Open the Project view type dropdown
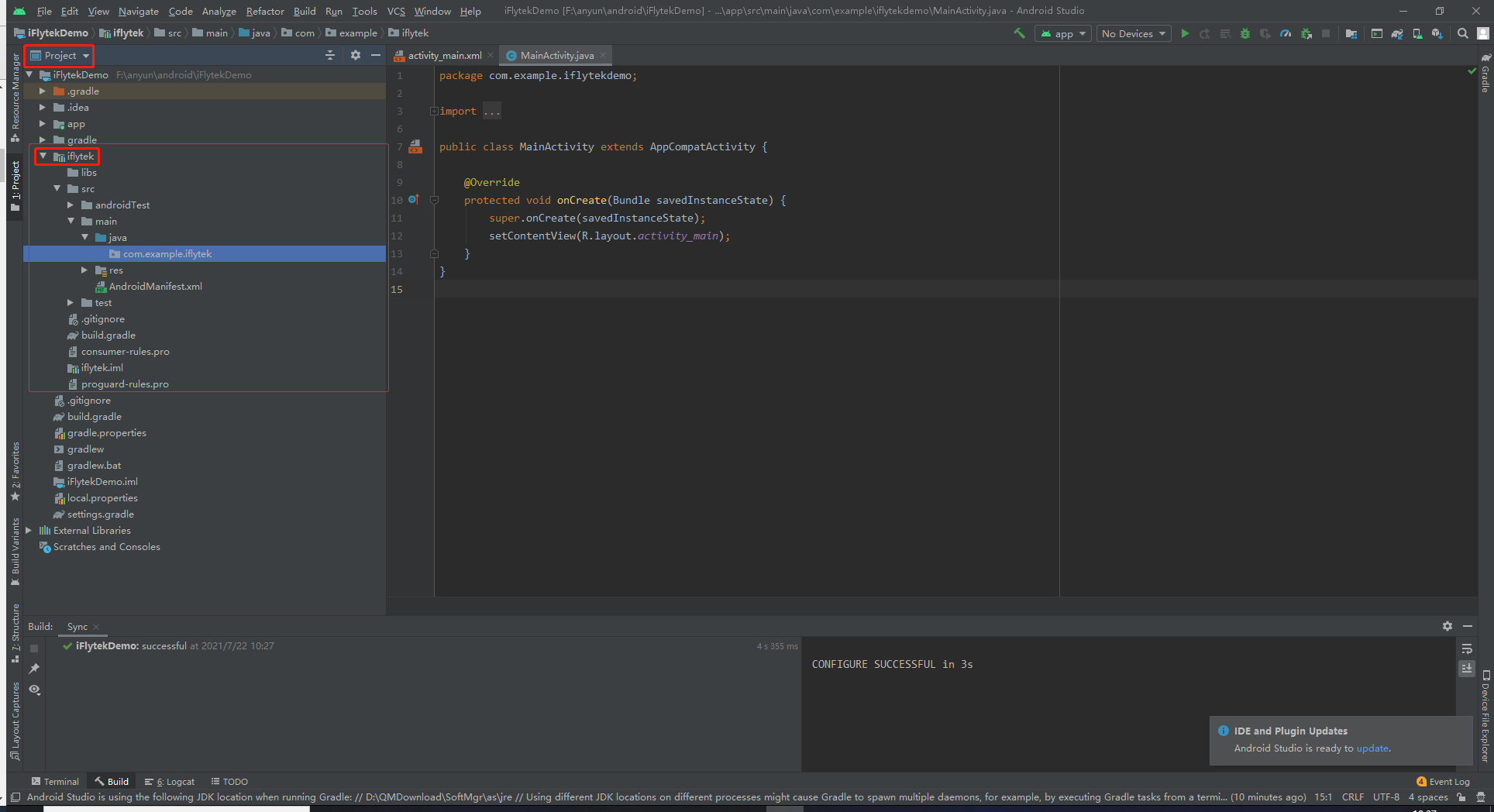This screenshot has height=812, width=1494. (x=60, y=55)
